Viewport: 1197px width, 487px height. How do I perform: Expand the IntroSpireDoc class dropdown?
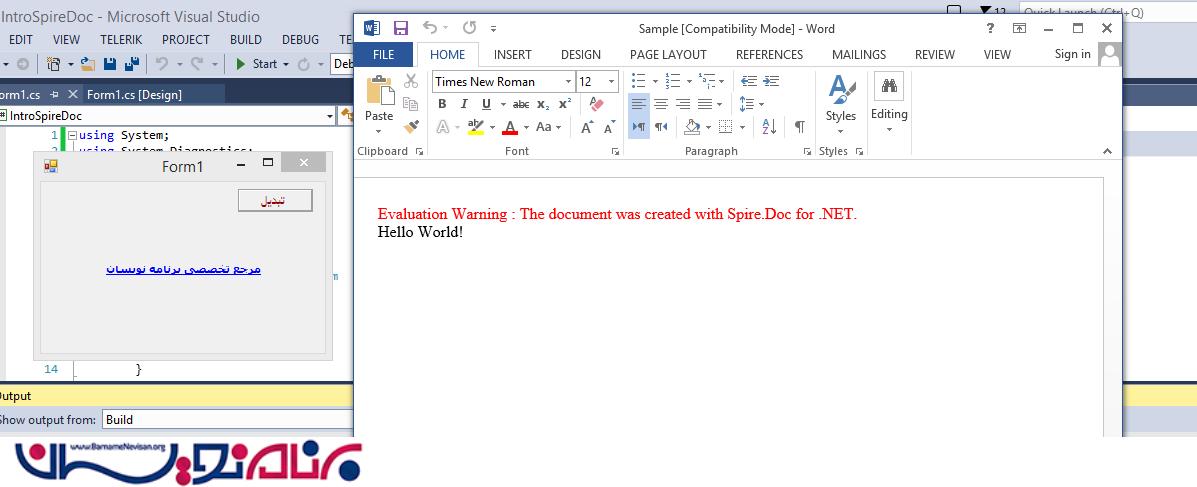329,116
